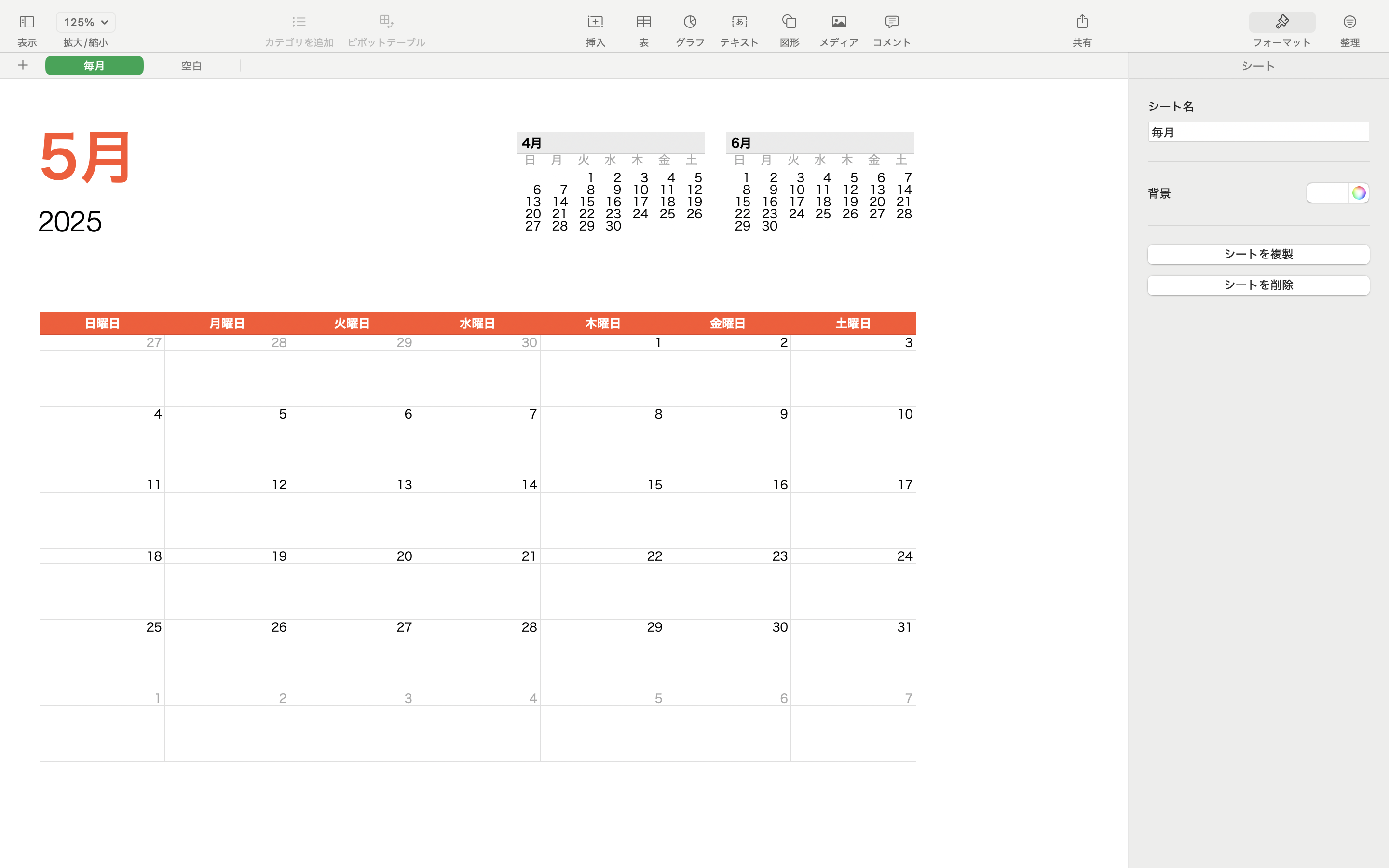Image resolution: width=1389 pixels, height=868 pixels.
Task: Toggle the Organize (整理) inspector panel
Action: point(1349,22)
